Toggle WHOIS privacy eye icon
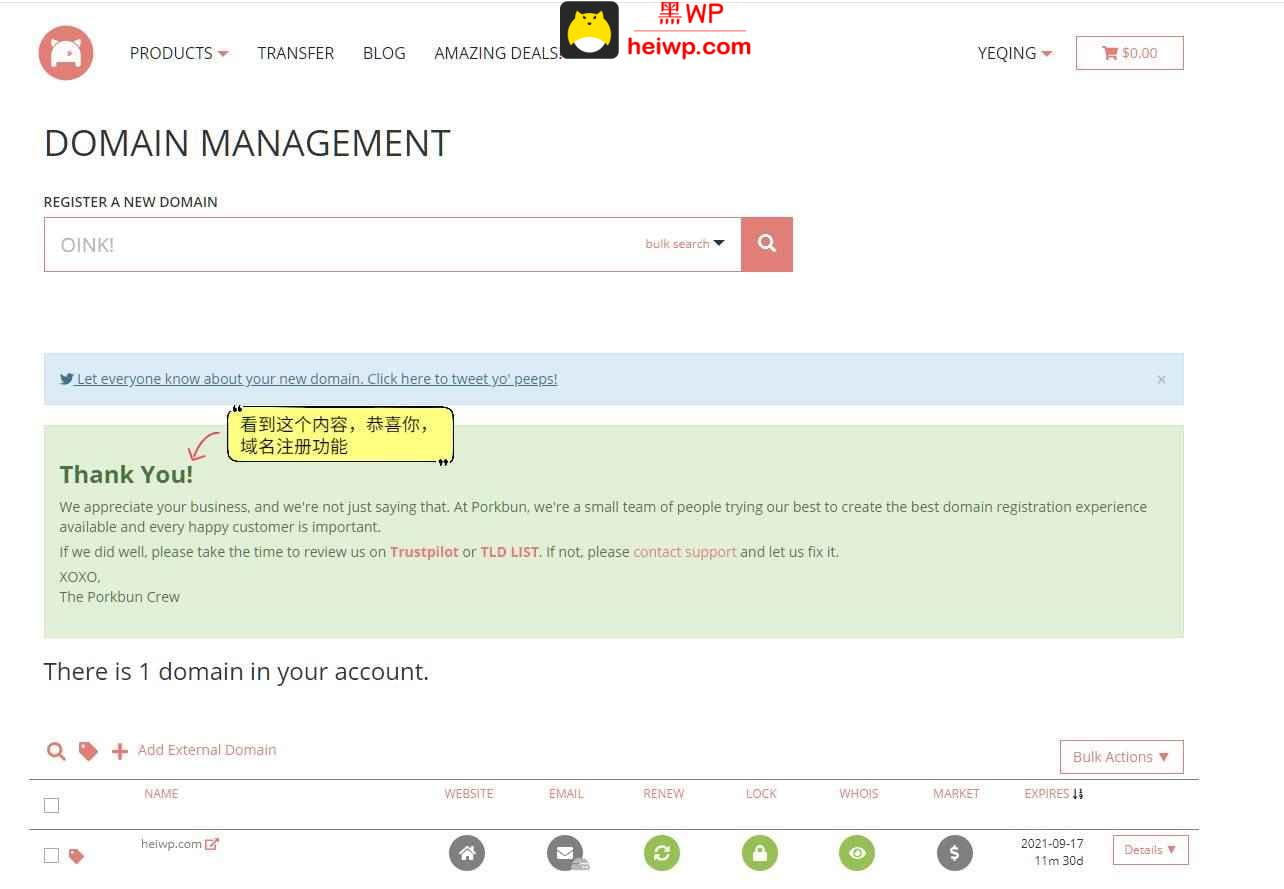The image size is (1284, 889). [x=857, y=853]
